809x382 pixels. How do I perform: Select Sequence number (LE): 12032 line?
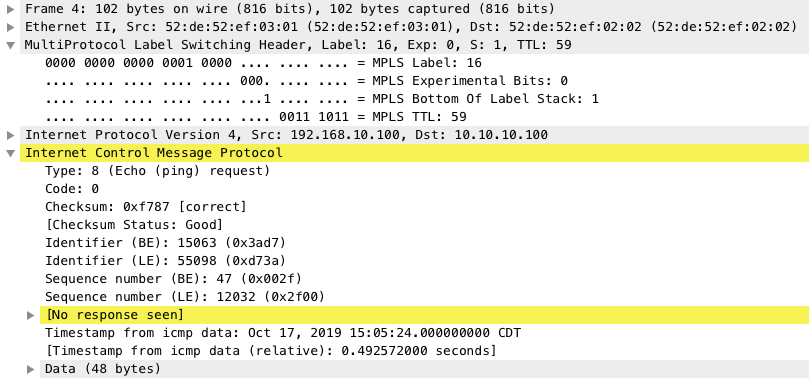185,297
